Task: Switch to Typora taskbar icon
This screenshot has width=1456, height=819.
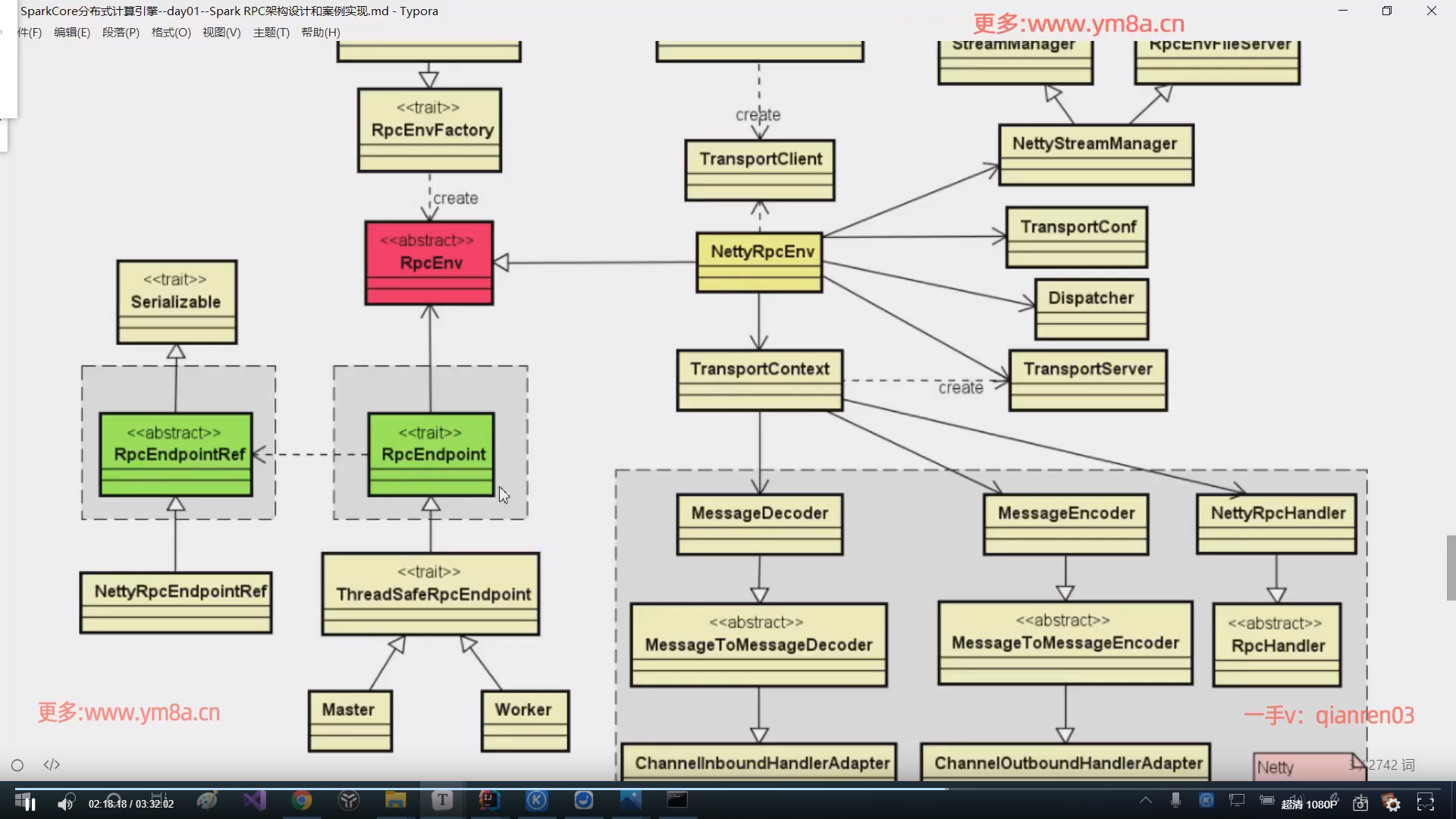Action: click(x=442, y=800)
